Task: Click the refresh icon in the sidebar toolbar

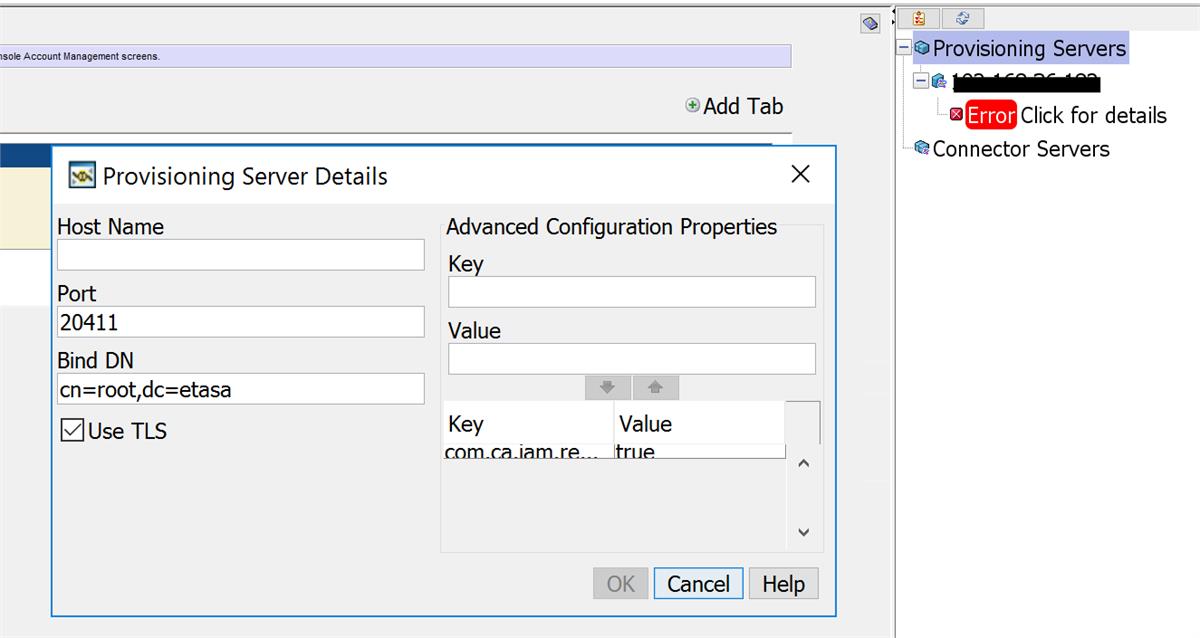Action: click(x=961, y=18)
